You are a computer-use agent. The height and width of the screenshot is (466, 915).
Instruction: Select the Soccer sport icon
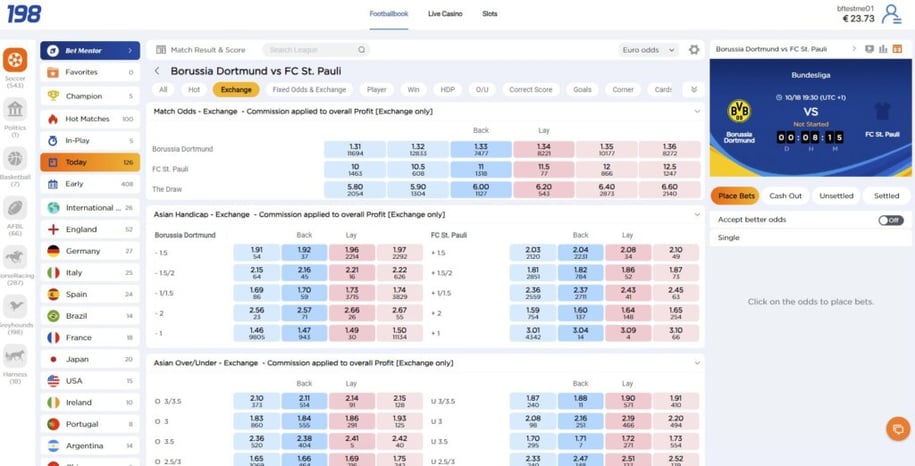(15, 59)
